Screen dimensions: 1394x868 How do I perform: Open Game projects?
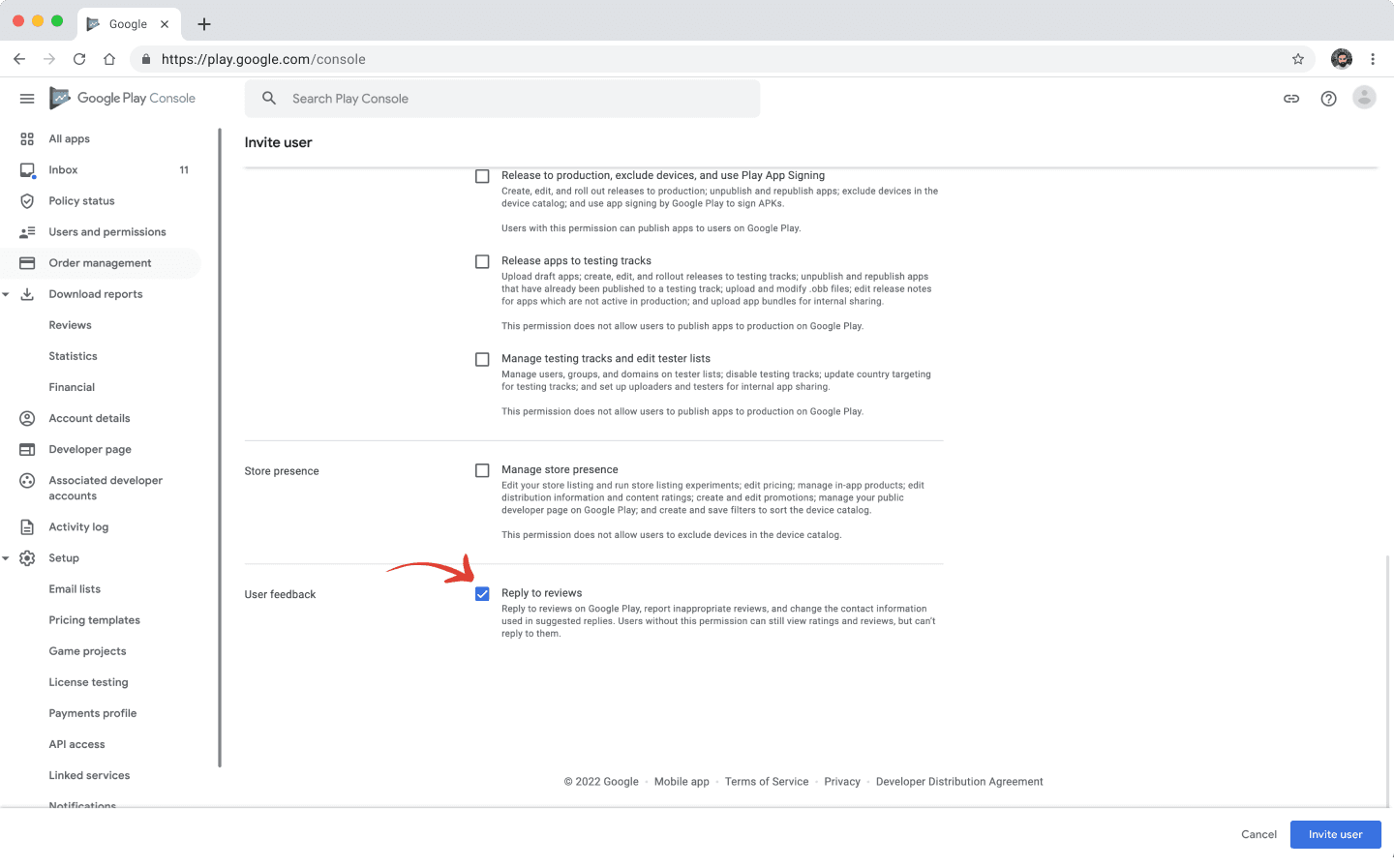click(88, 651)
